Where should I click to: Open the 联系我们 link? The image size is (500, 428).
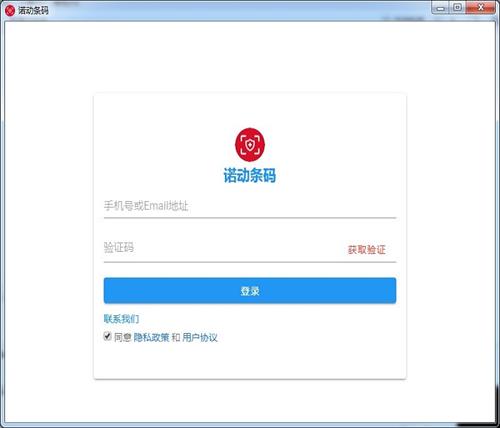(x=121, y=319)
